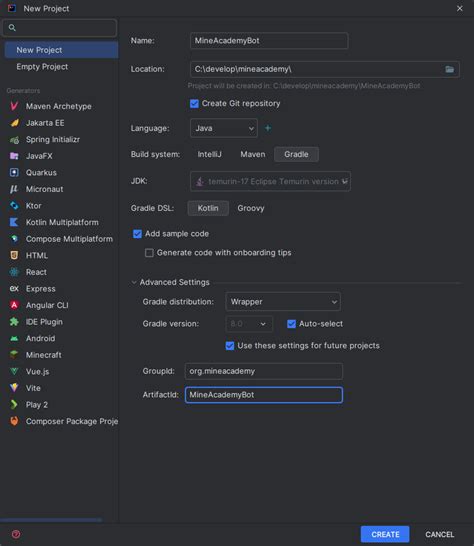Open help via the question mark icon
474x546 pixels.
[16, 534]
